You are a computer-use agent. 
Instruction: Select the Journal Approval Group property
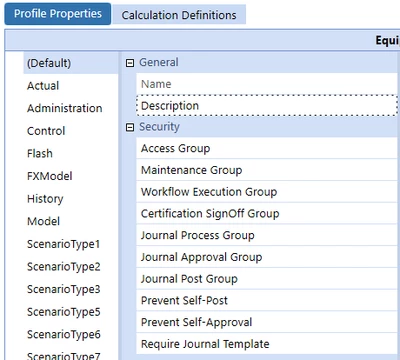click(x=267, y=257)
